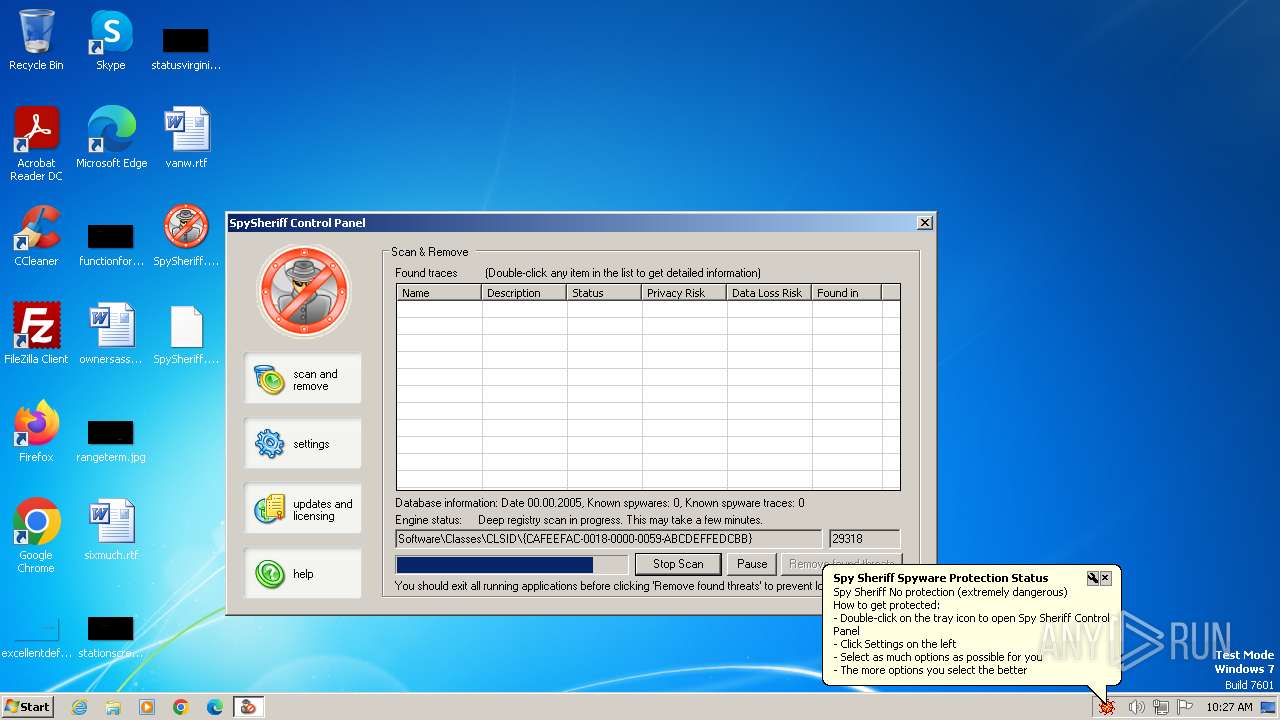Open Windows Media Player from taskbar
Image resolution: width=1280 pixels, height=720 pixels.
tap(147, 707)
